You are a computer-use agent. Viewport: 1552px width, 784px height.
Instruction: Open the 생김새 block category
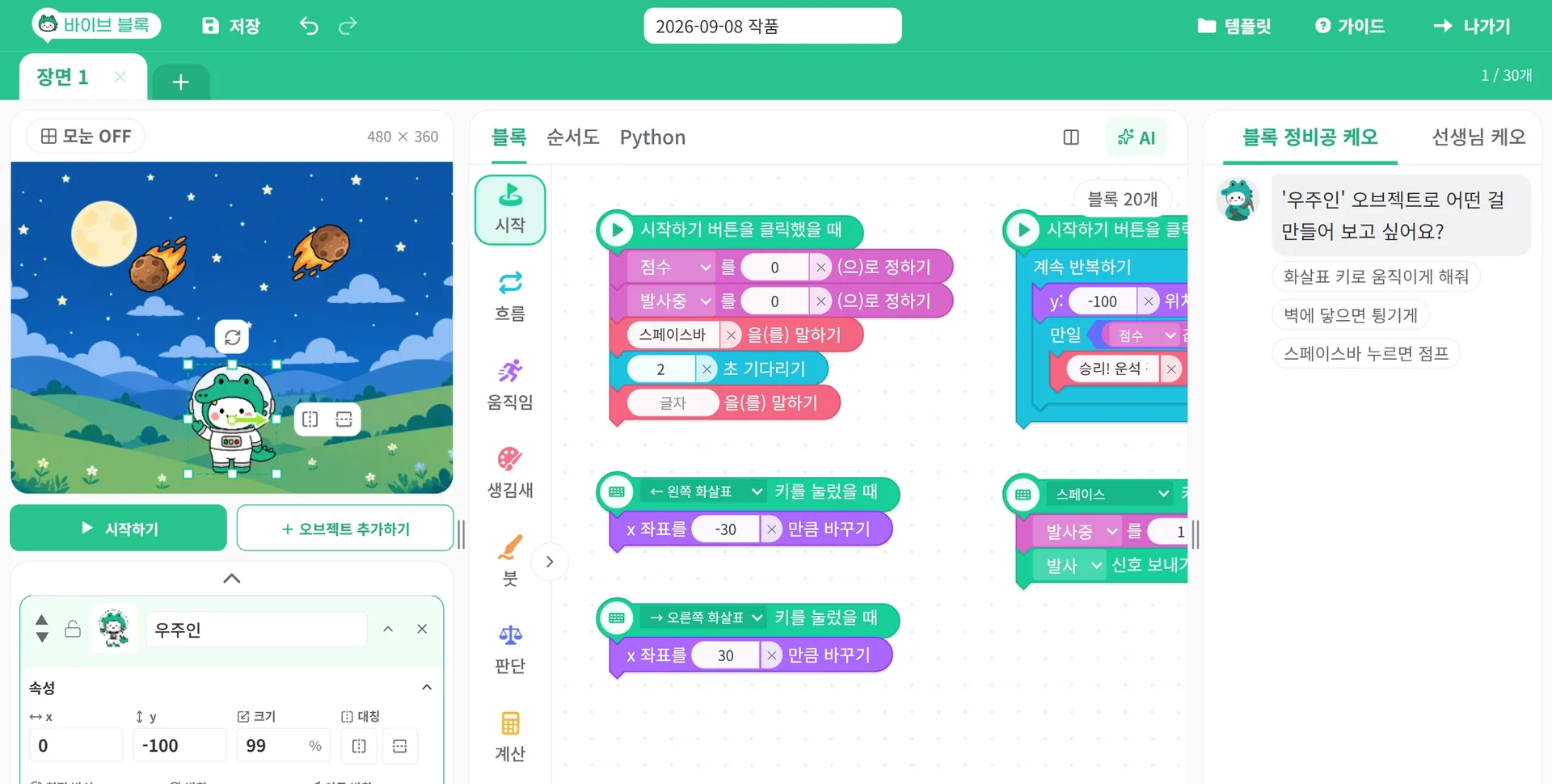510,473
